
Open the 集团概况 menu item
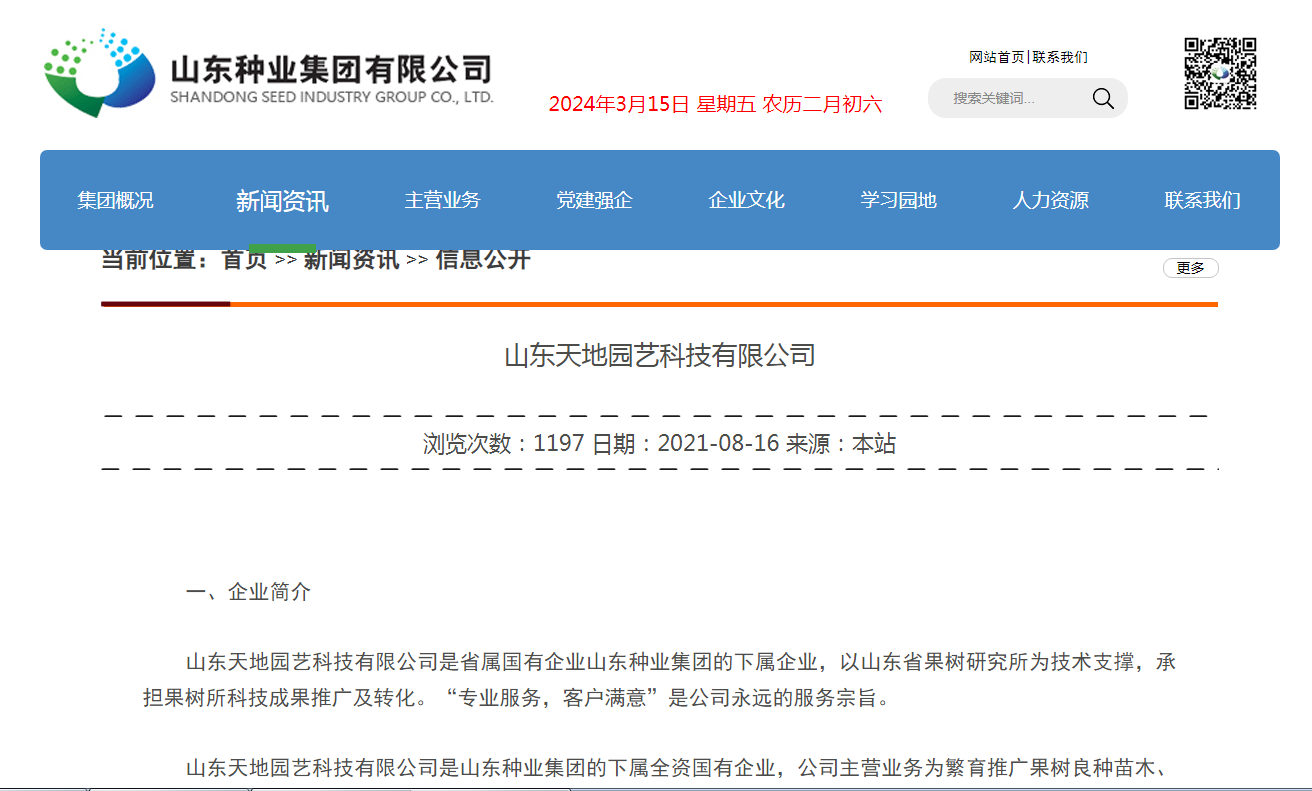(x=115, y=200)
